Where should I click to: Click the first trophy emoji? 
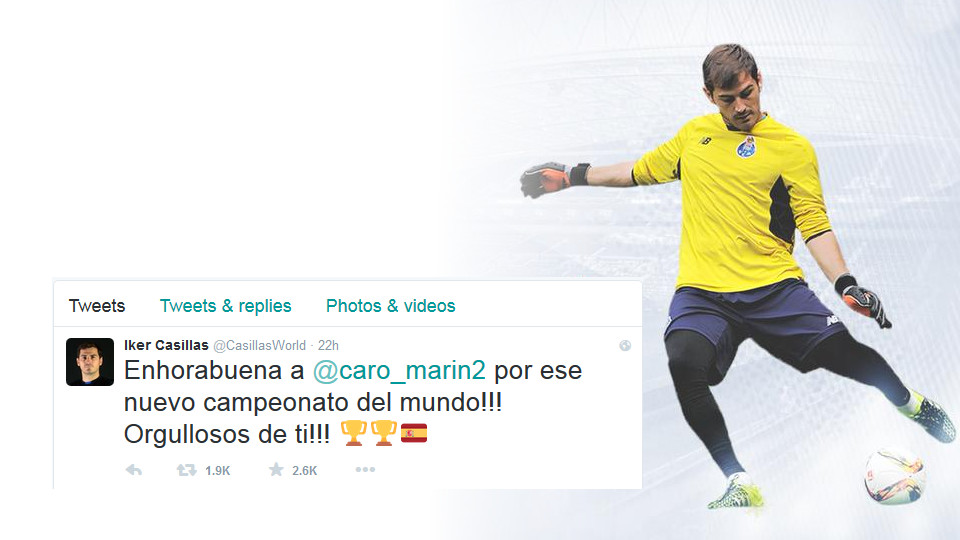point(353,433)
